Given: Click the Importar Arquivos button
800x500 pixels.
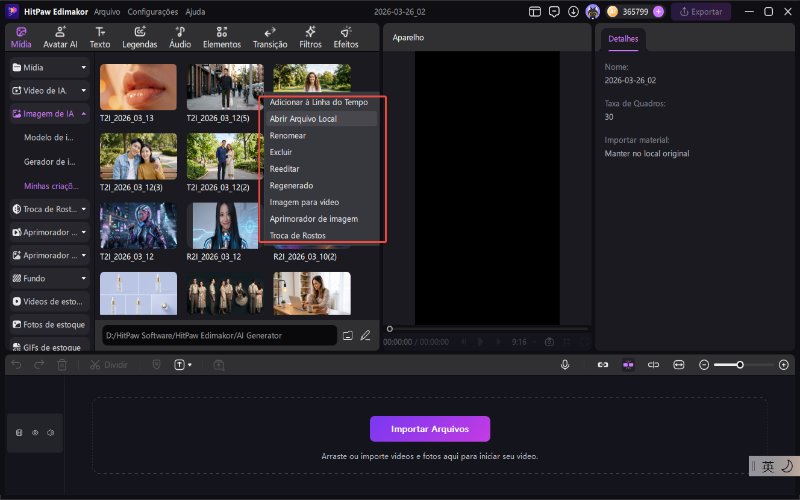Looking at the screenshot, I should 430,429.
